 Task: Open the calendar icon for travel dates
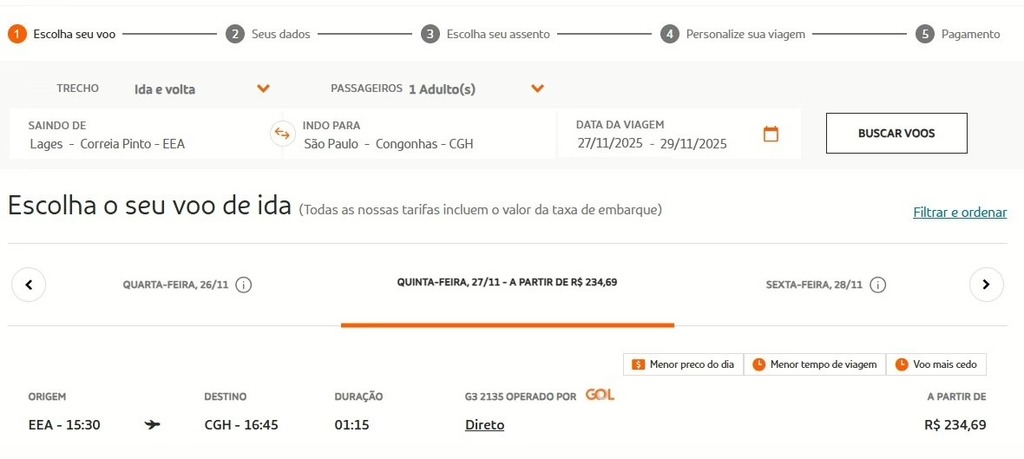[x=771, y=134]
